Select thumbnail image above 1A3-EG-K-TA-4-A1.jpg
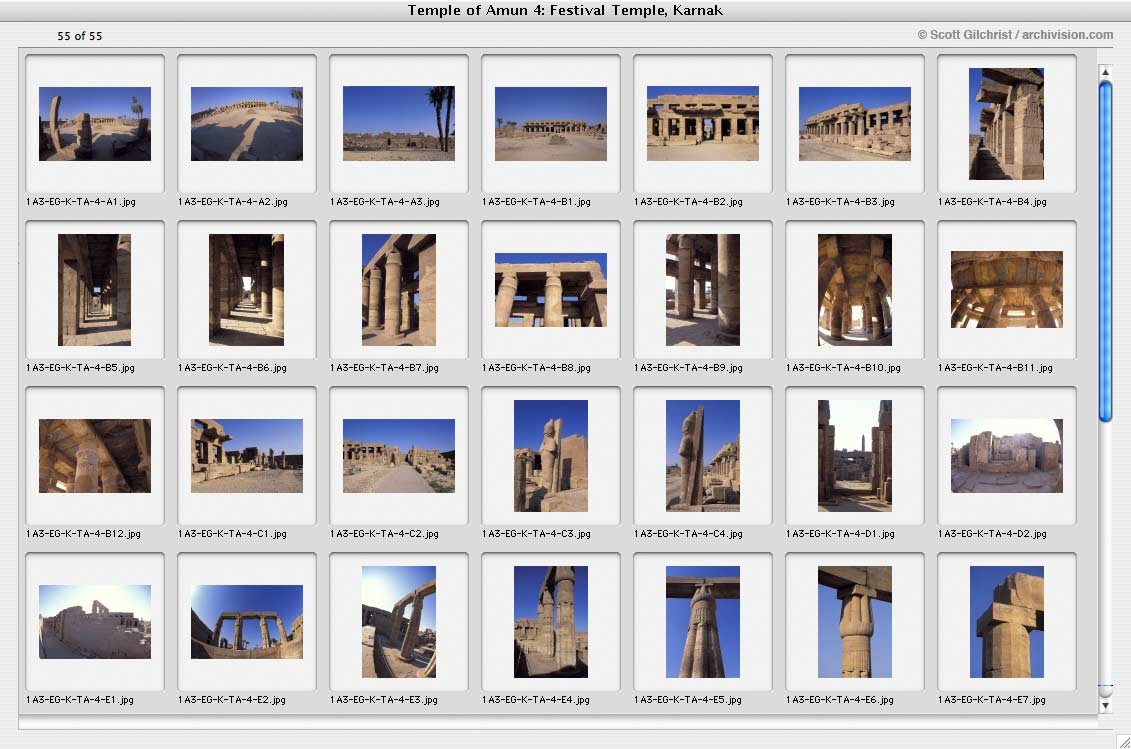 click(x=94, y=123)
